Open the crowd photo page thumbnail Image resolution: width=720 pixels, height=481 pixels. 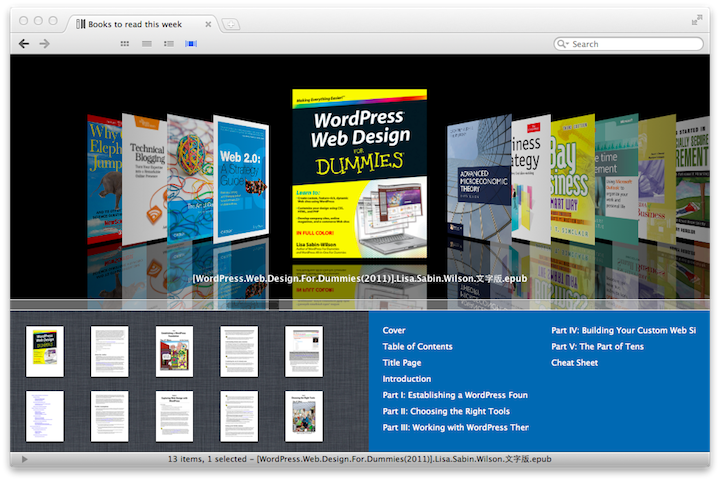tap(304, 416)
